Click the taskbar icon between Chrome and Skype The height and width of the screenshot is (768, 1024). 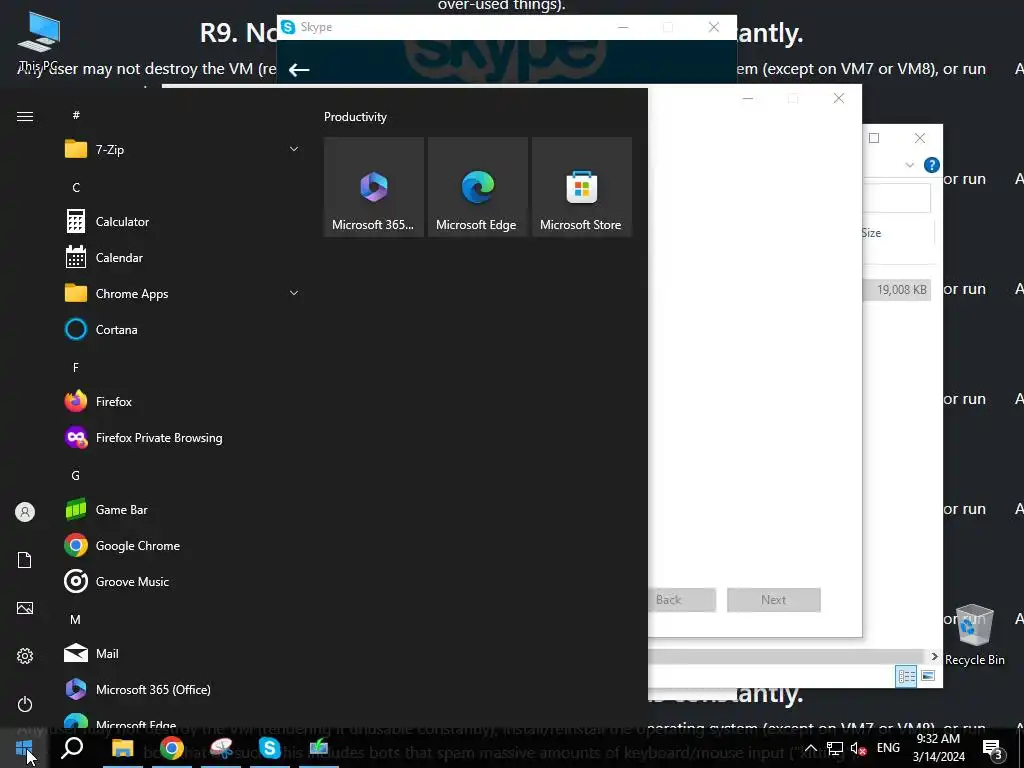221,748
